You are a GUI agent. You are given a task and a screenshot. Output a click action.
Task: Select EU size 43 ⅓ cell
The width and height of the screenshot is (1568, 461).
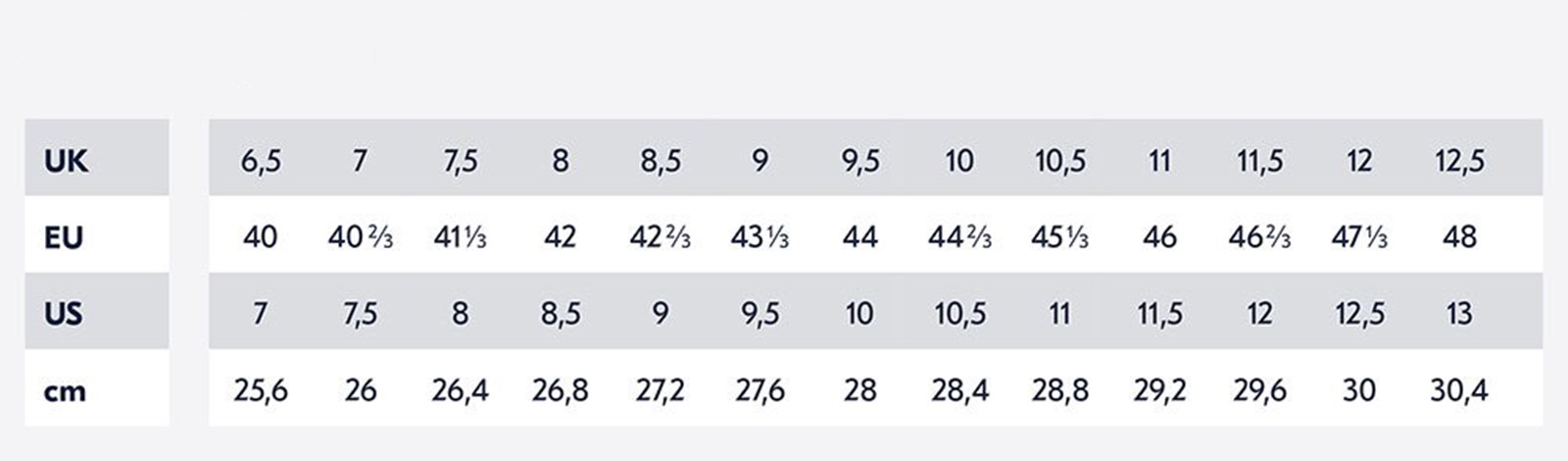pyautogui.click(x=759, y=237)
